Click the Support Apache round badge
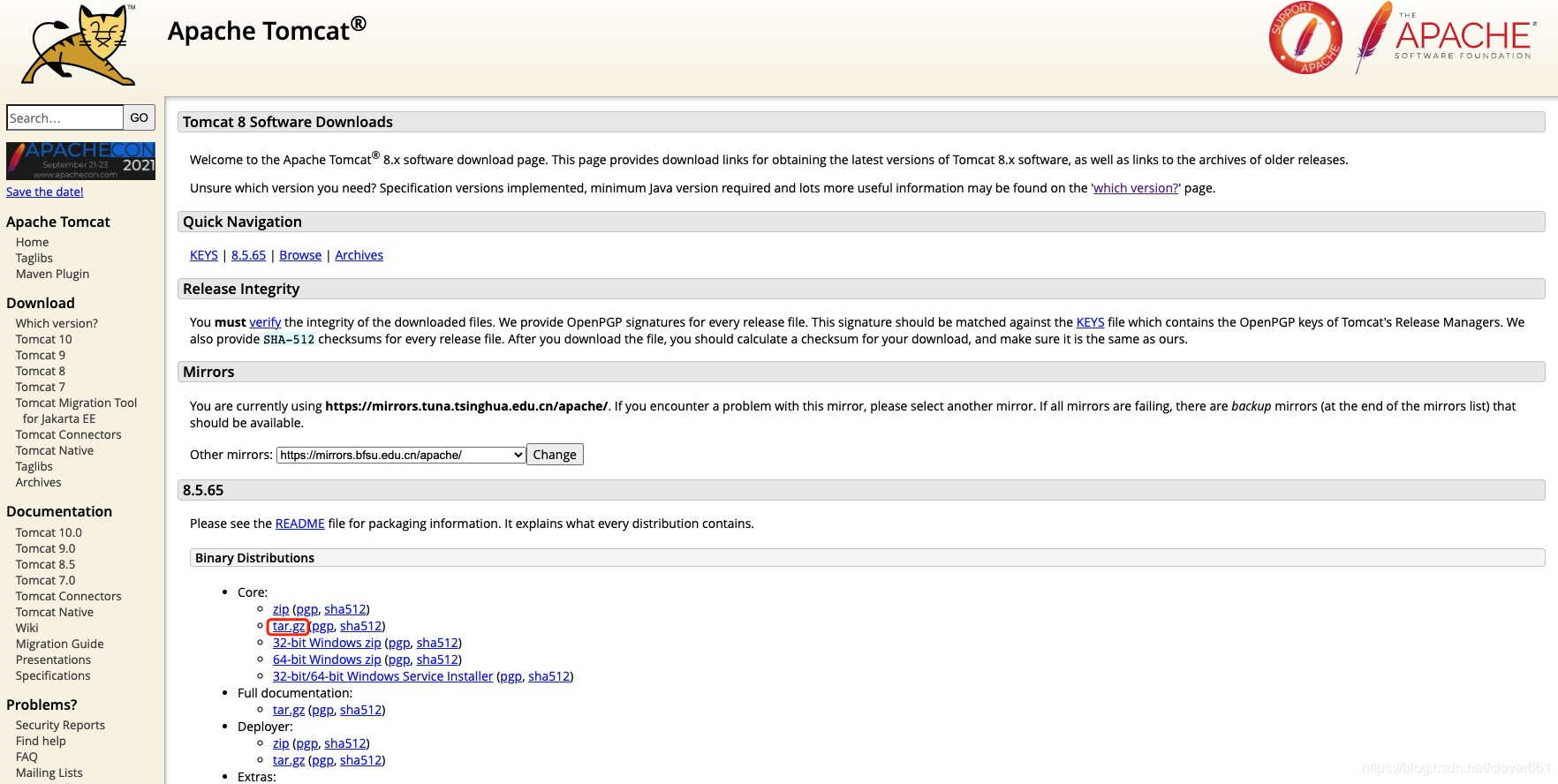This screenshot has width=1558, height=784. point(1305,39)
